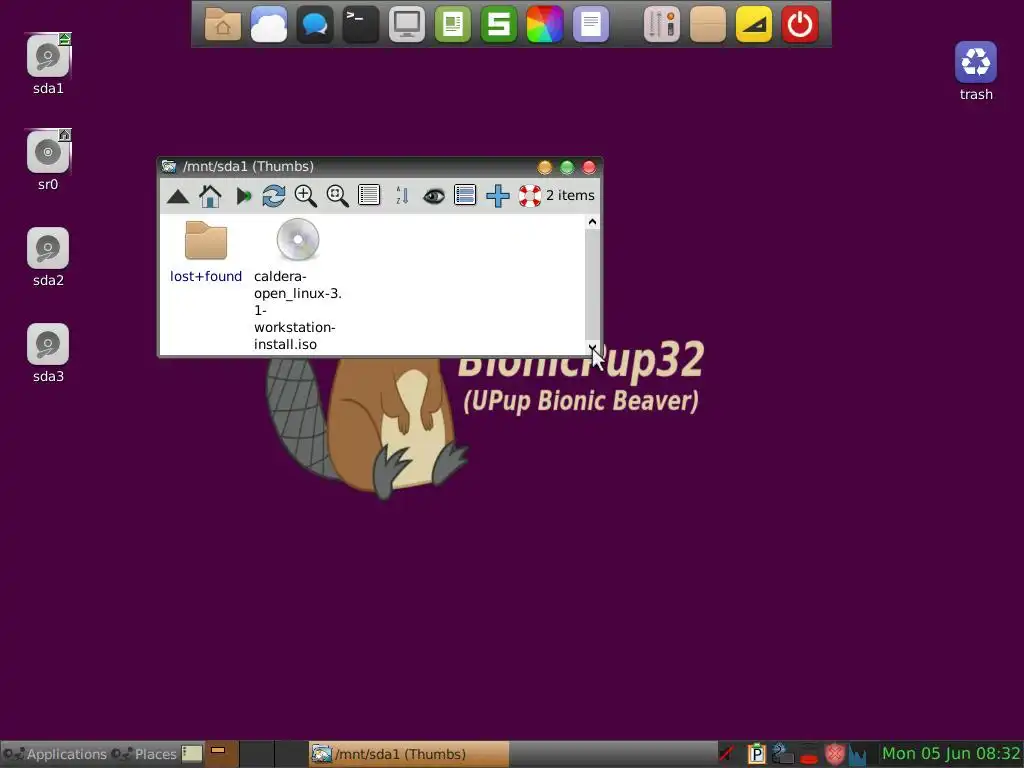
Task: Select the lost+found folder
Action: tap(206, 240)
